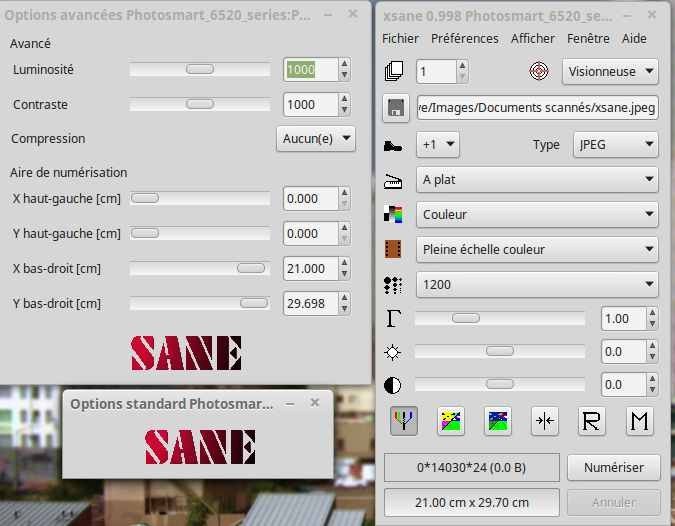Click the 21.00 cm x 29.70 cm size button

click(472, 502)
